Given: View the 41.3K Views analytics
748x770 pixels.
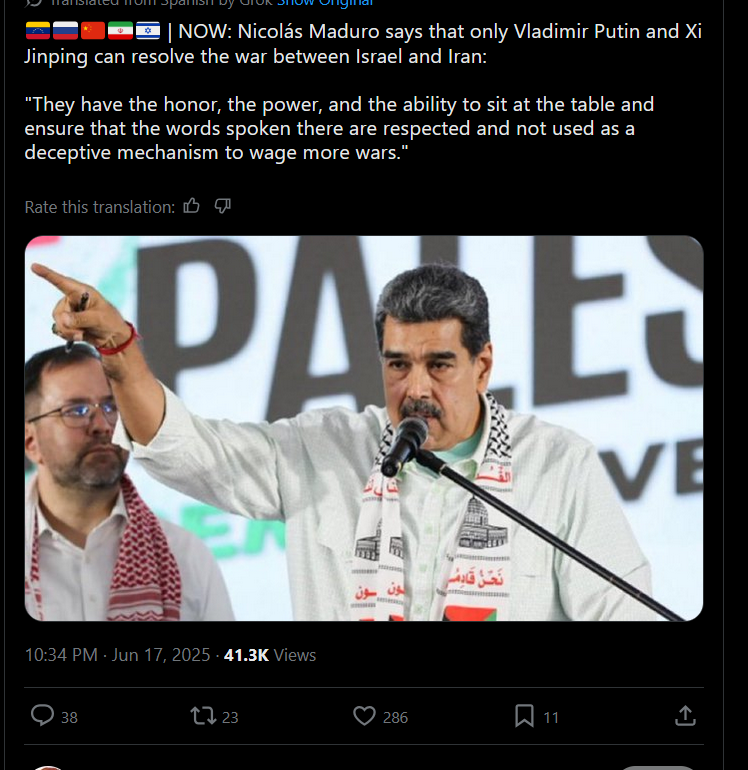Looking at the screenshot, I should pos(270,655).
